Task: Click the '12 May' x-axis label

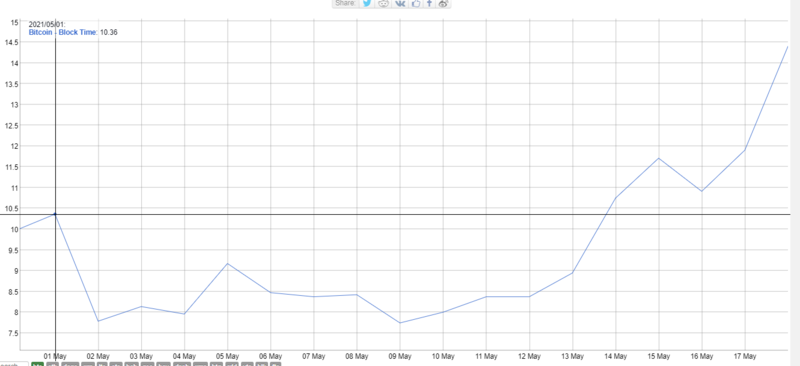Action: (529, 356)
